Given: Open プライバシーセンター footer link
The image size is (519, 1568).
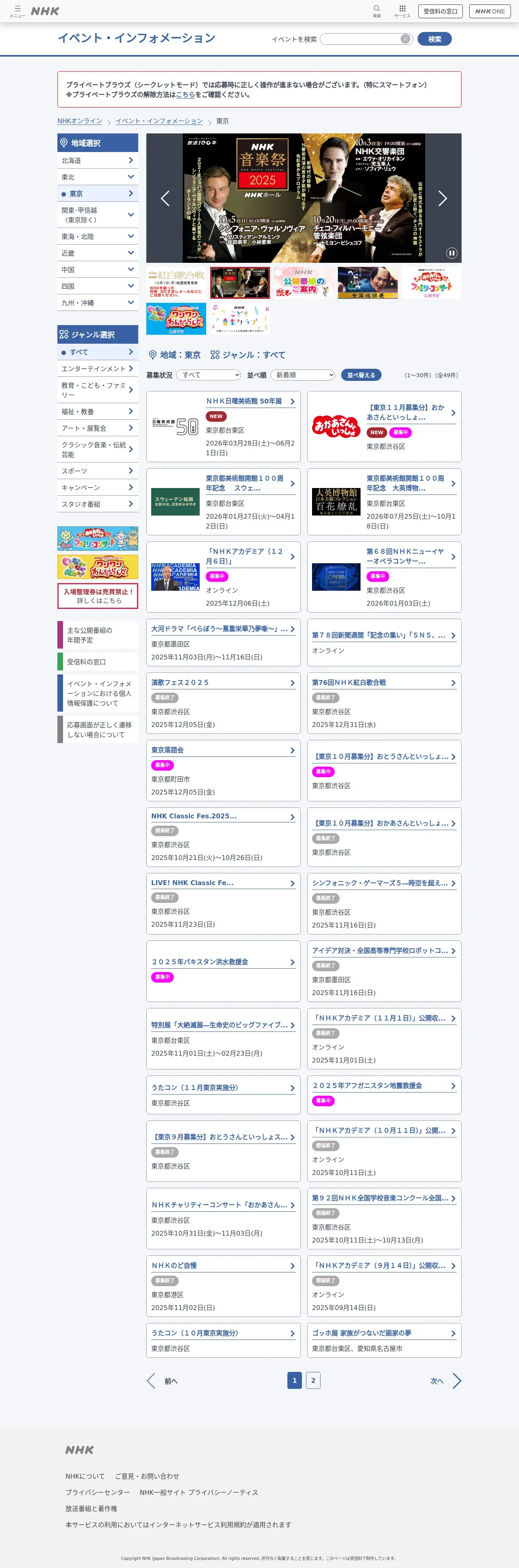Looking at the screenshot, I should (x=98, y=1492).
